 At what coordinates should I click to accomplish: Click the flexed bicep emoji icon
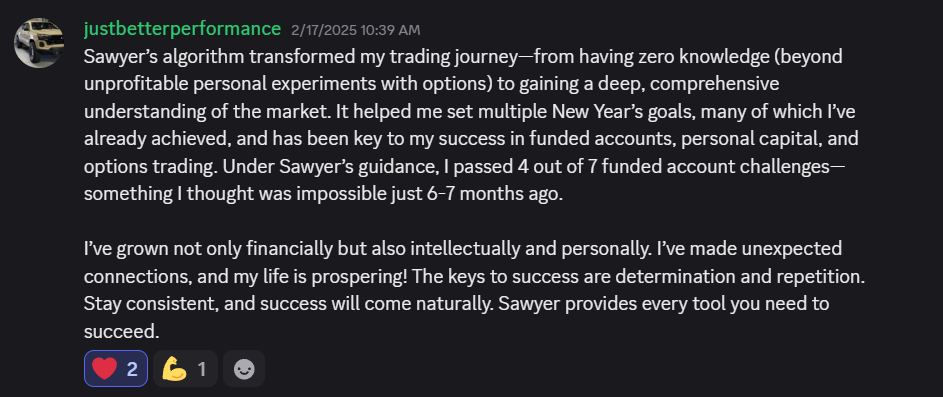[174, 369]
